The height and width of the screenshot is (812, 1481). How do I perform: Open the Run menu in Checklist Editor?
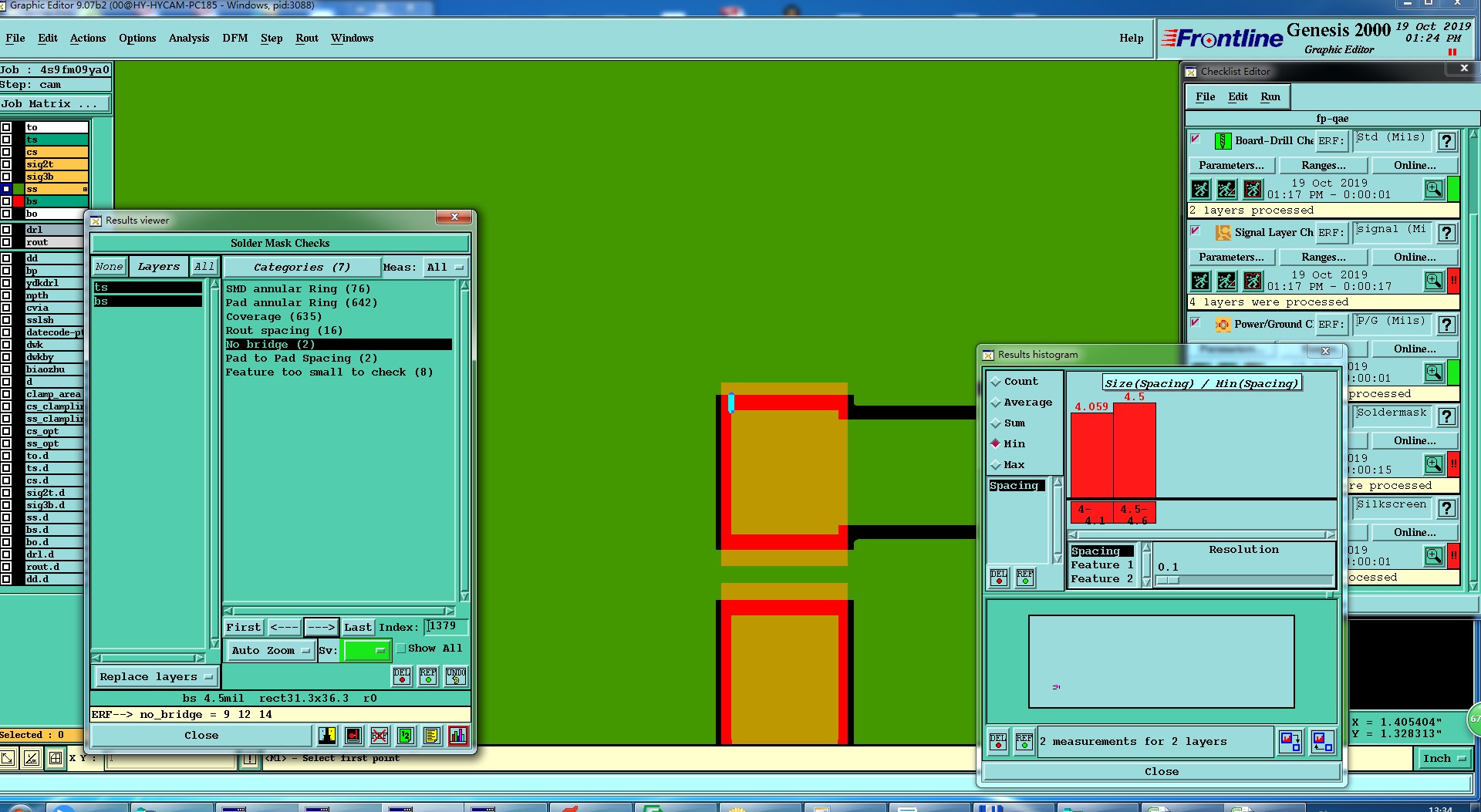(1270, 96)
